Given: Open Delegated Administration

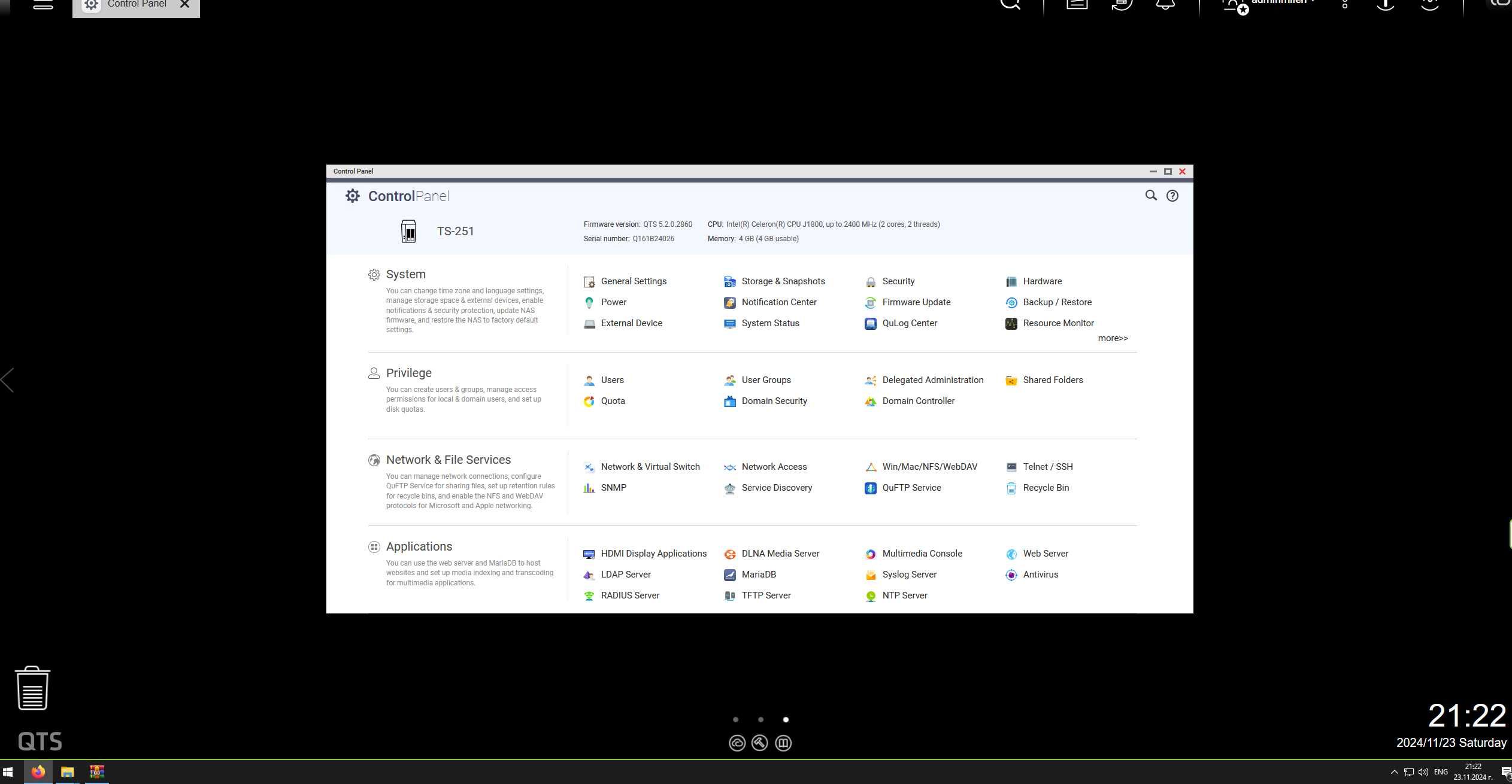Looking at the screenshot, I should click(924, 380).
